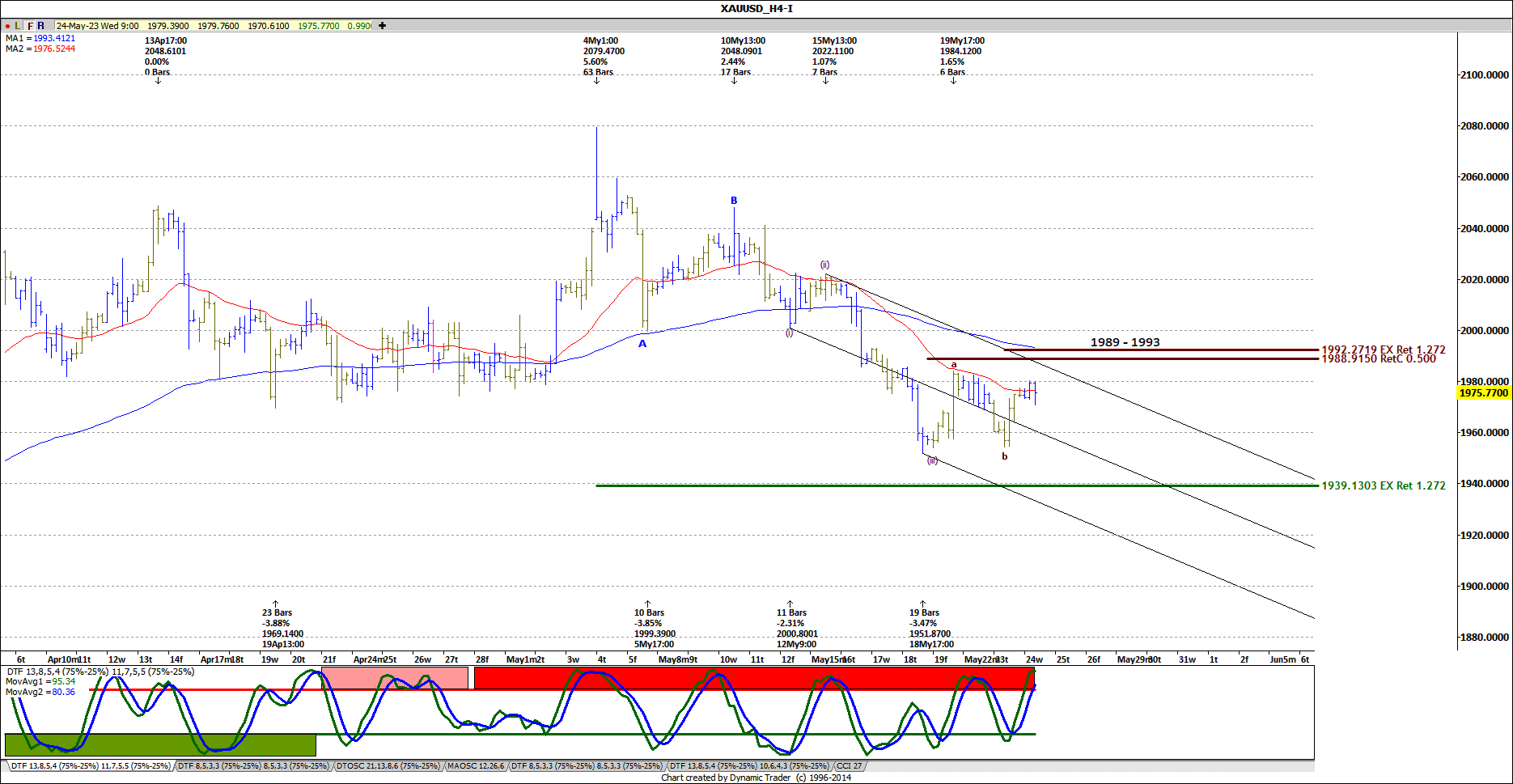Click the 1900.0000 price axis label
The width and height of the screenshot is (1513, 784).
(1485, 587)
